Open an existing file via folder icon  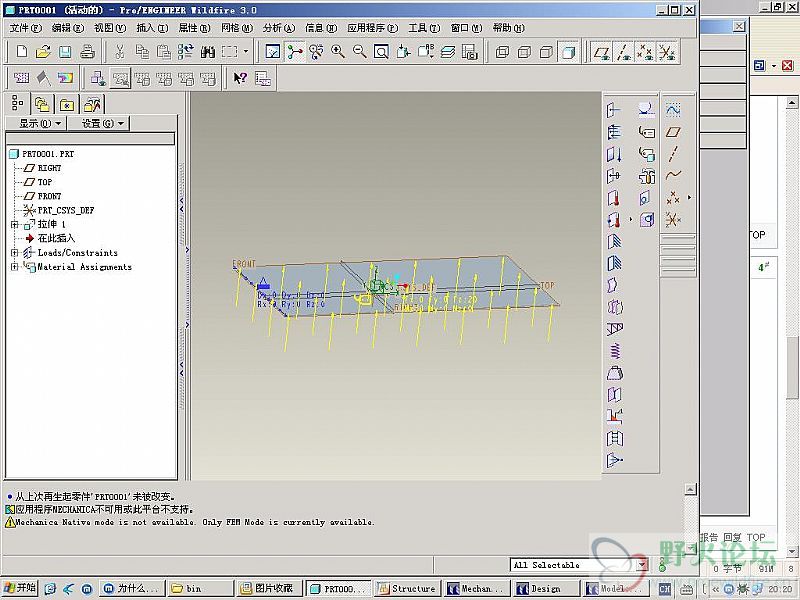(43, 52)
